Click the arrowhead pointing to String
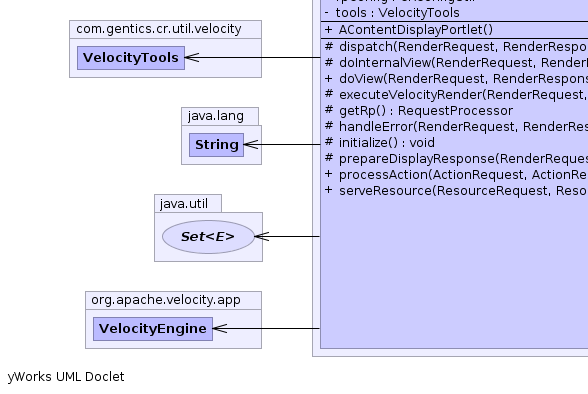Screen dimensions: 588x394 pyautogui.click(x=251, y=144)
